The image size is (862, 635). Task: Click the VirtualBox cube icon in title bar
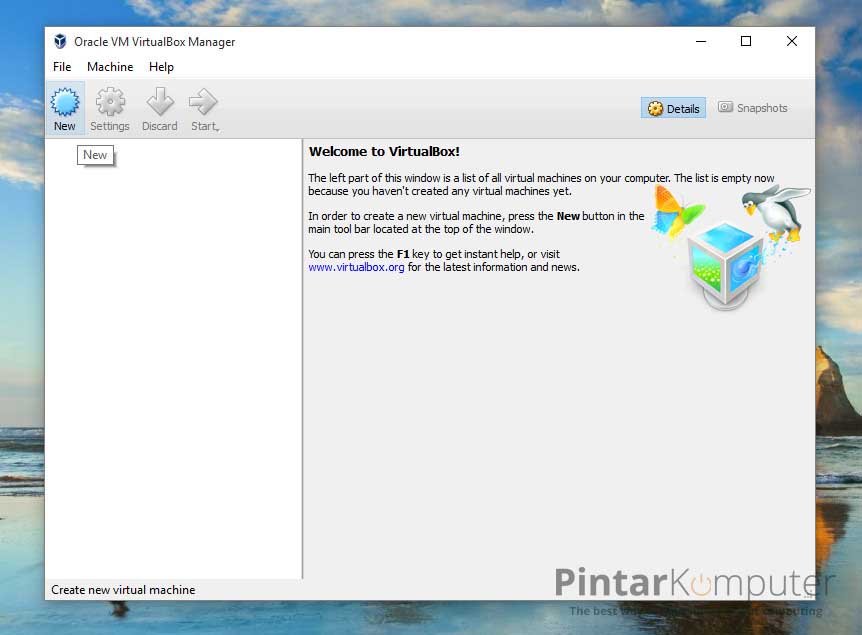pos(60,42)
